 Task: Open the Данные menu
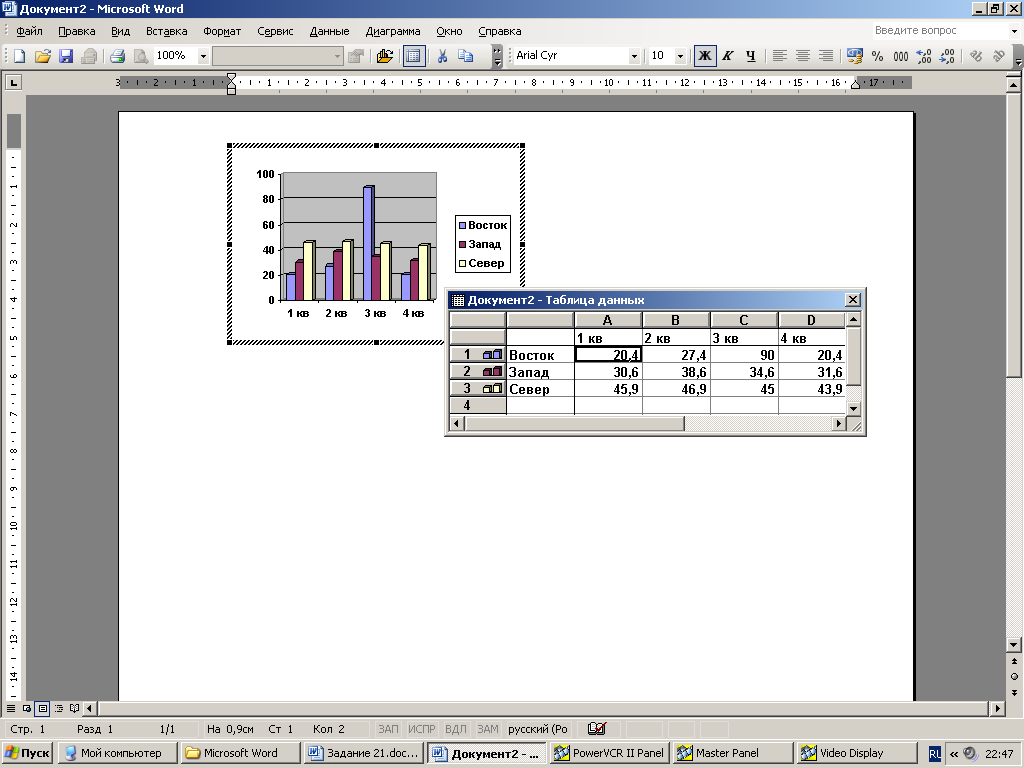tap(329, 31)
